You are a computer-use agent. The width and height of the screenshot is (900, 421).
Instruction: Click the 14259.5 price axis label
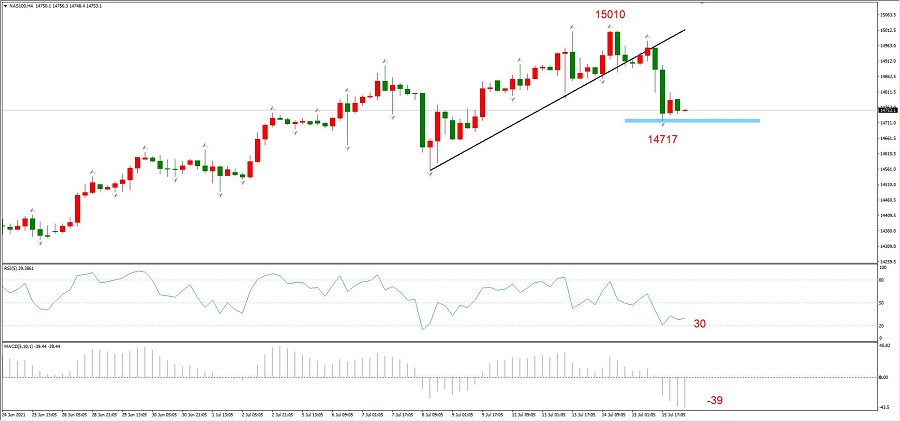click(x=886, y=261)
